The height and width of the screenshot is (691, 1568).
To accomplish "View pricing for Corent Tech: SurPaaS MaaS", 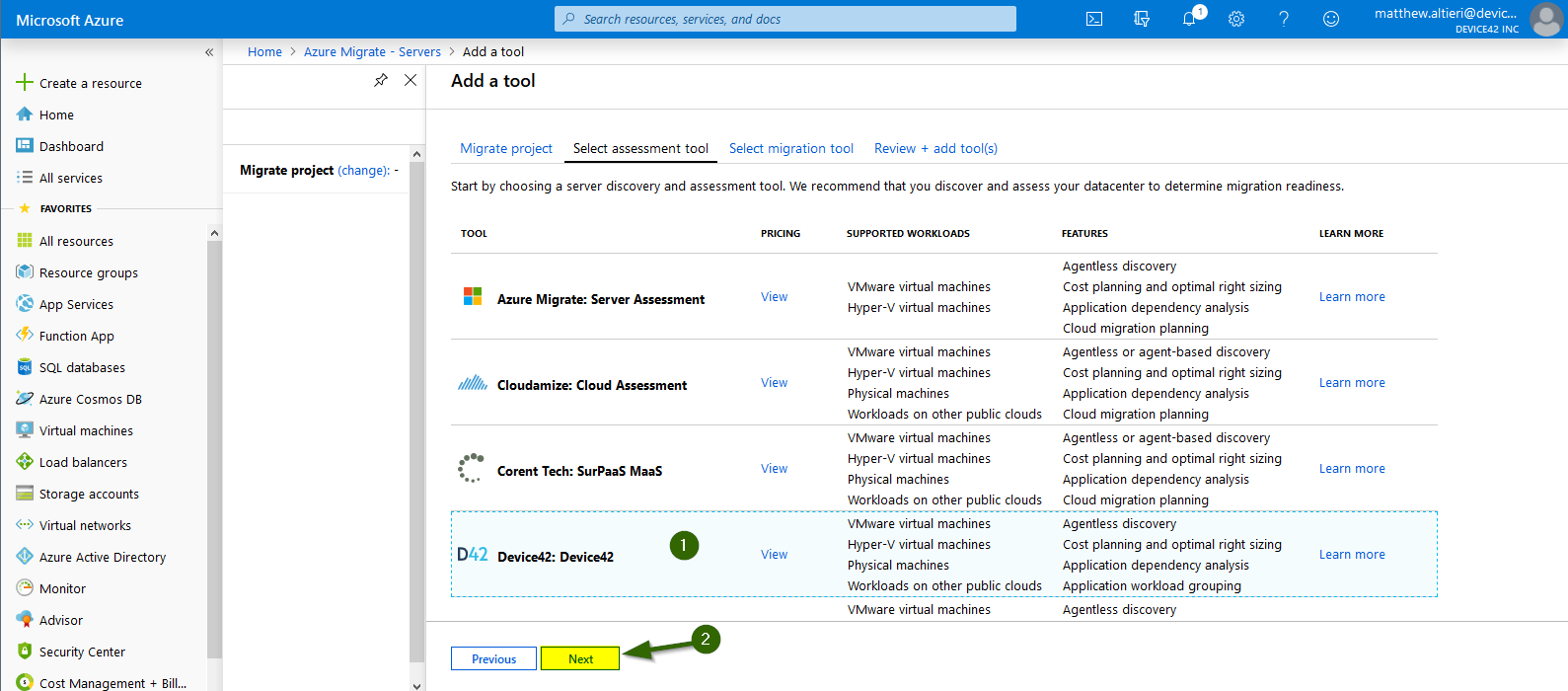I will pos(774,469).
